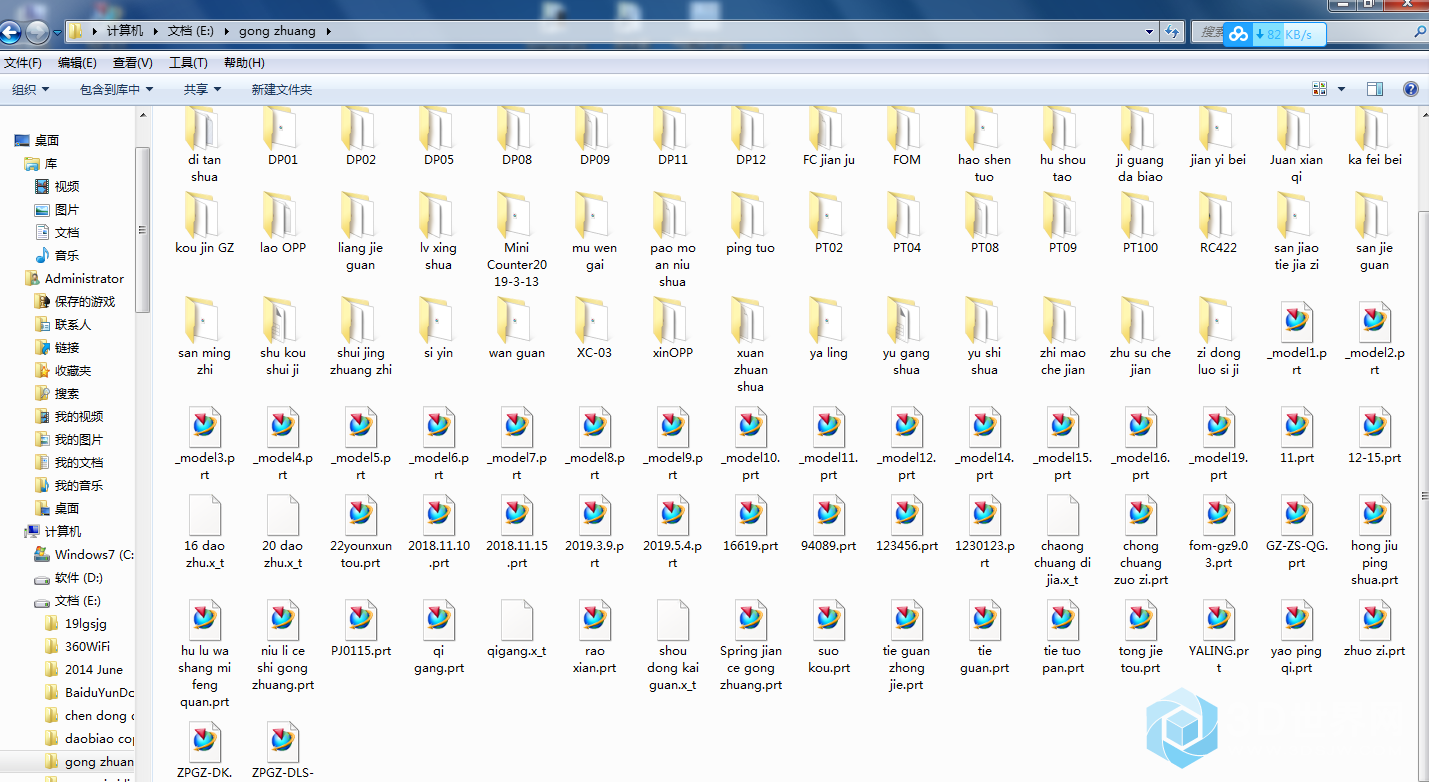The width and height of the screenshot is (1429, 782).
Task: Open the FOM folder icon
Action: coord(906,128)
